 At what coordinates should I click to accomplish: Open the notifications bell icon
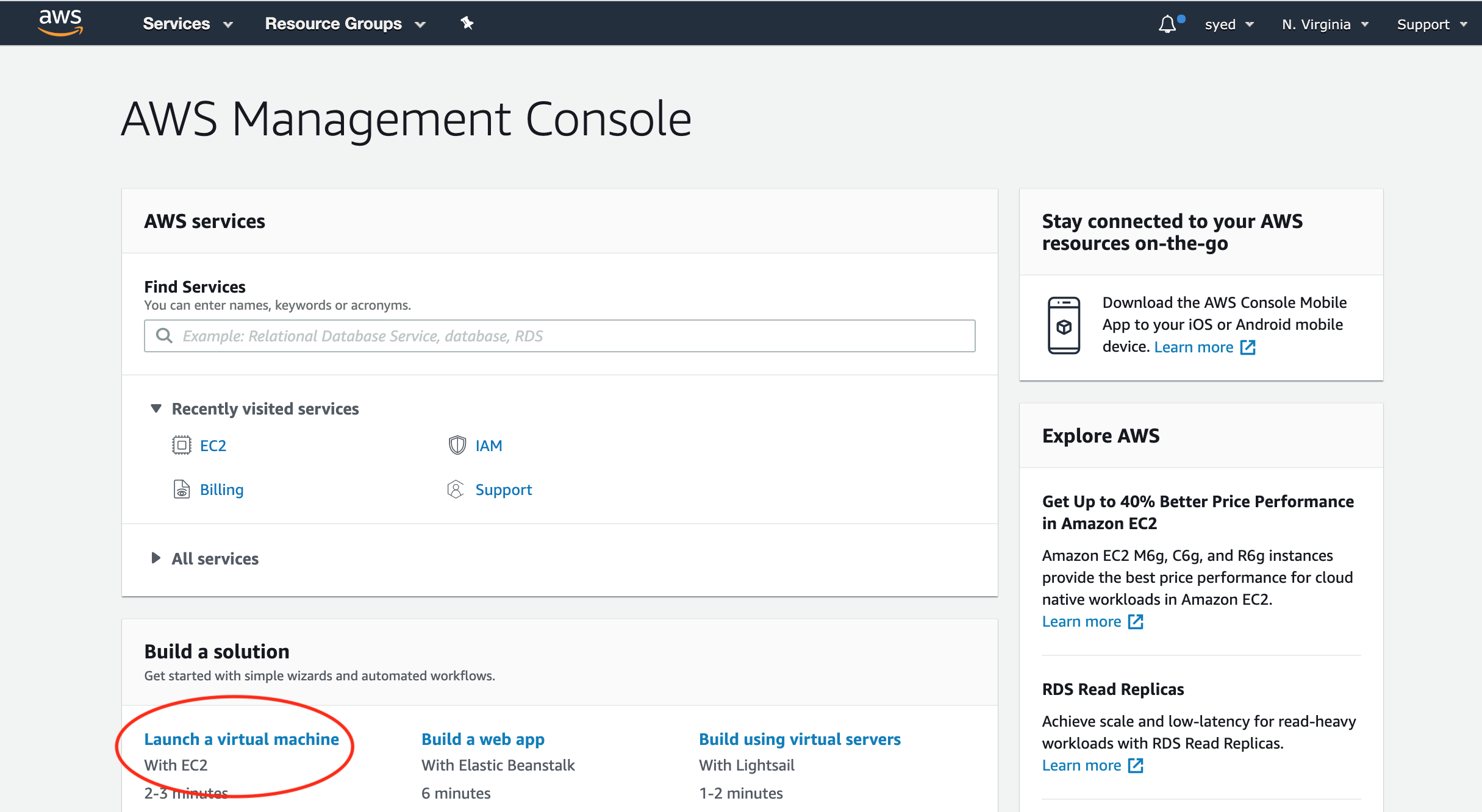1167,24
